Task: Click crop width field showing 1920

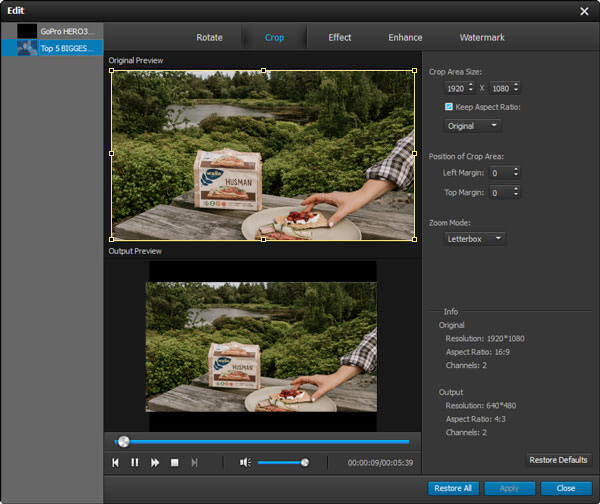Action: (456, 88)
